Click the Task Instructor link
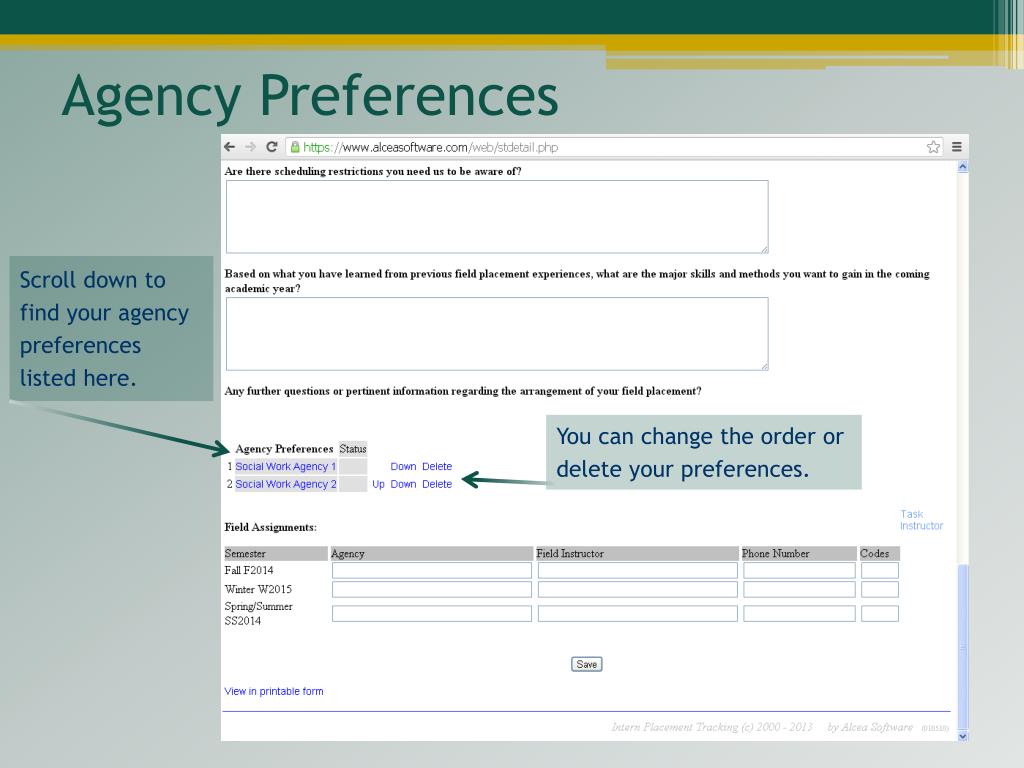The image size is (1024, 768). pyautogui.click(x=921, y=520)
